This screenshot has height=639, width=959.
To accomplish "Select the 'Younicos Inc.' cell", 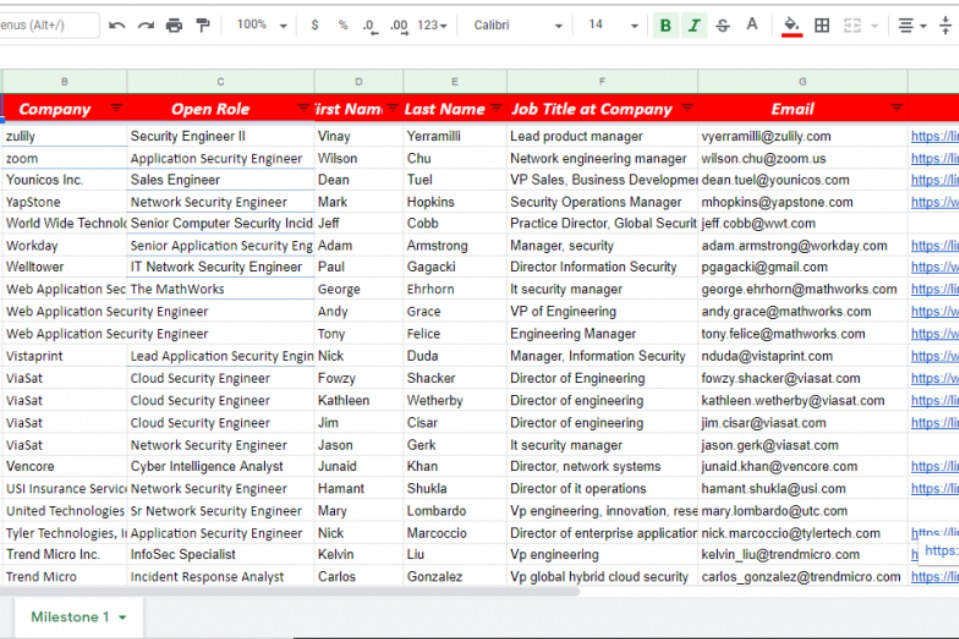I will click(x=65, y=180).
